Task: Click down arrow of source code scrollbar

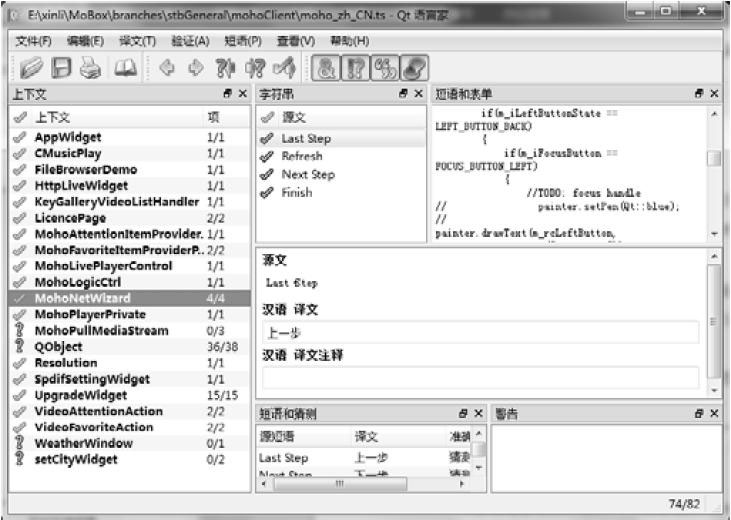Action: [x=714, y=234]
